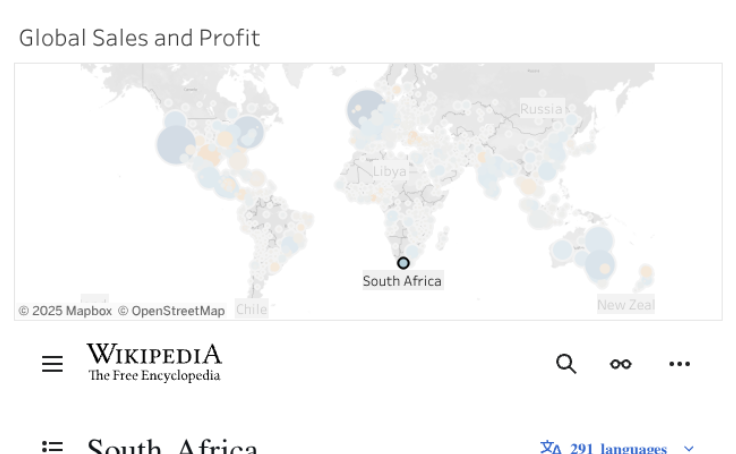Select the Russia label on the map
736x454 pixels.
(x=541, y=109)
